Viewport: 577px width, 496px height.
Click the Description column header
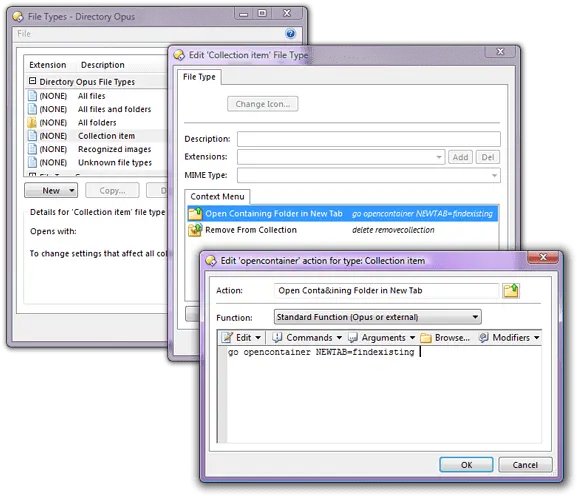[103, 65]
